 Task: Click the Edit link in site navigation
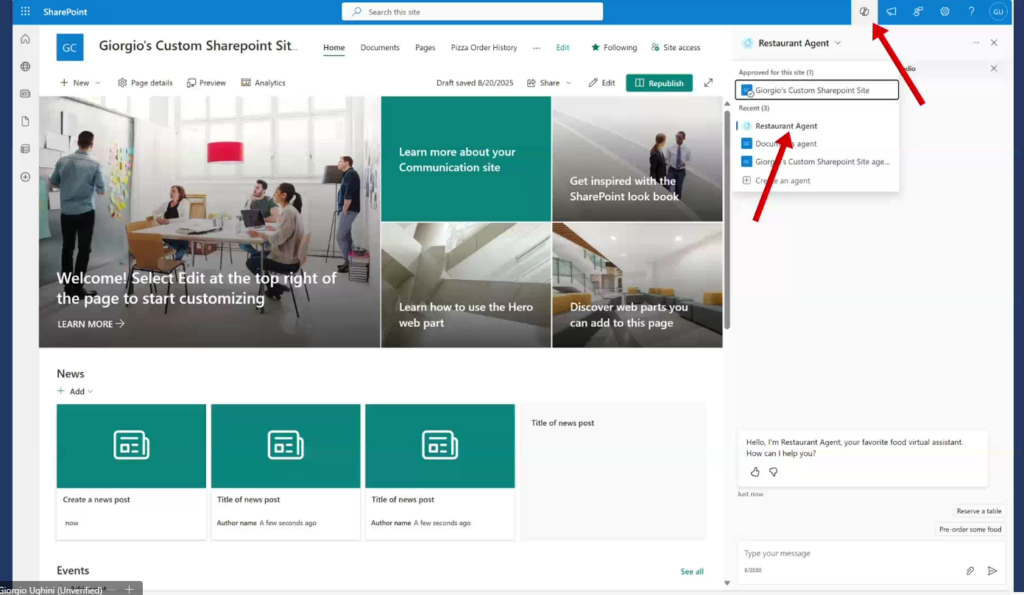[x=563, y=48]
